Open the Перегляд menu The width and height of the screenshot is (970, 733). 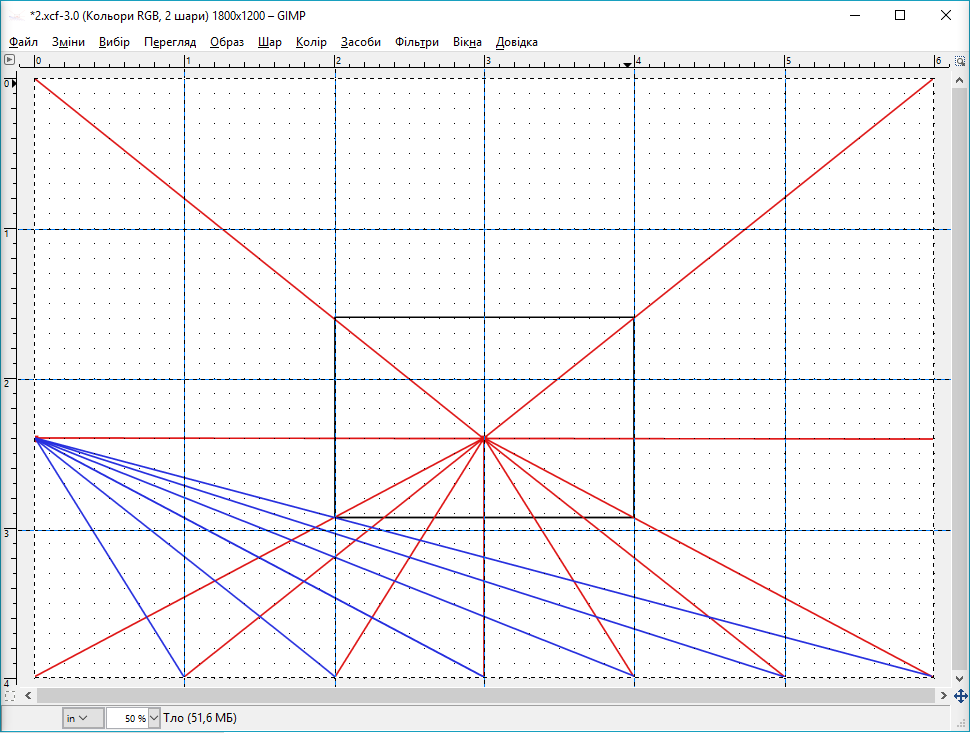170,42
